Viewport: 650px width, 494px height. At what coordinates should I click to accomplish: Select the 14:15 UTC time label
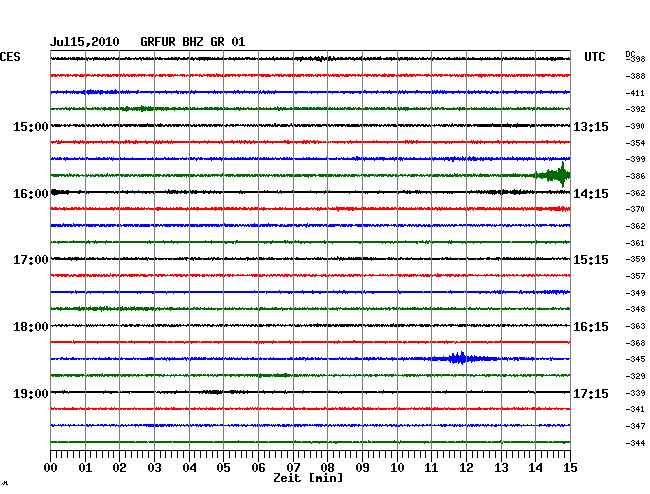[591, 194]
